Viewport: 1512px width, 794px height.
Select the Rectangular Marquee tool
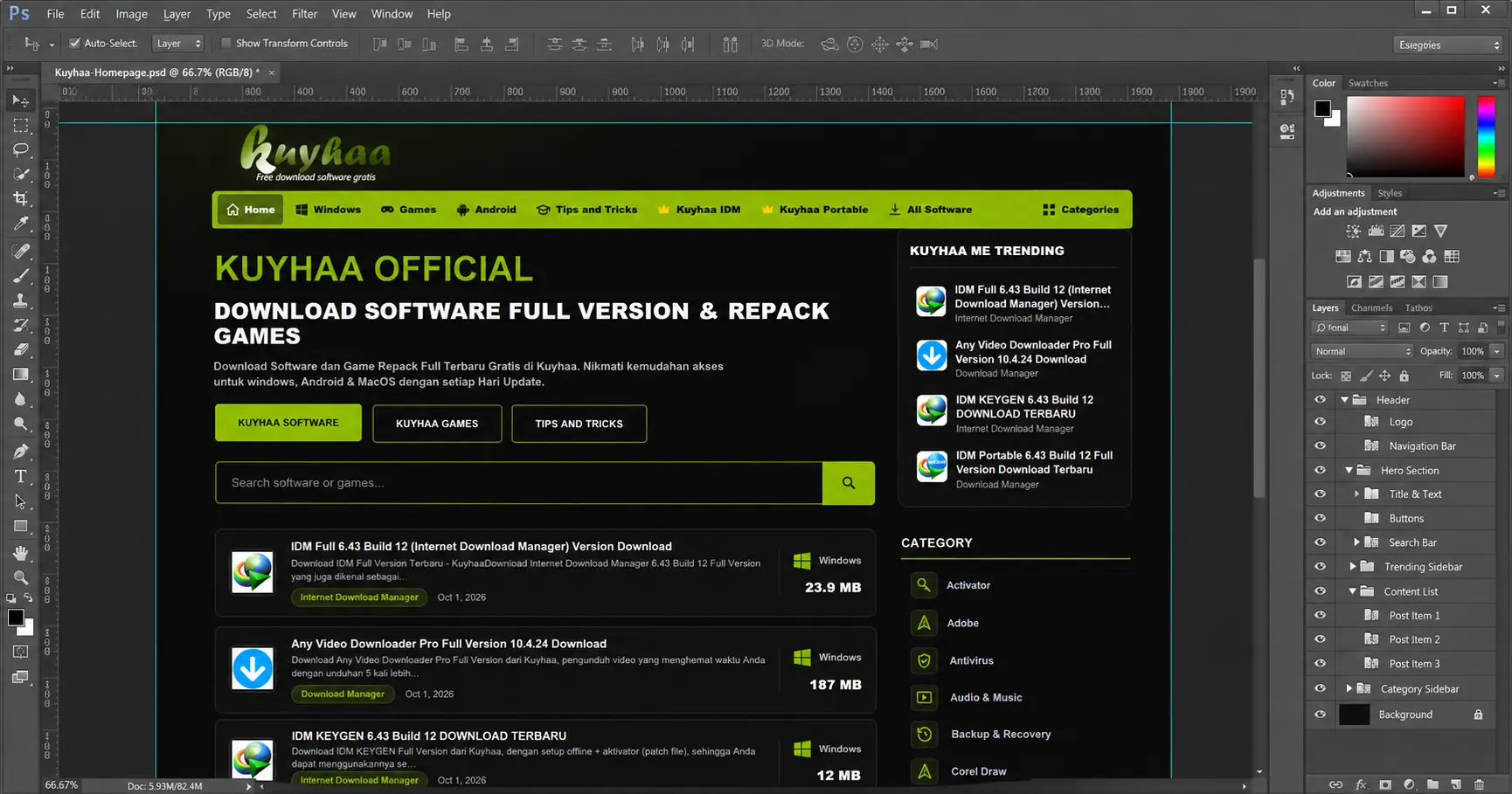click(20, 125)
